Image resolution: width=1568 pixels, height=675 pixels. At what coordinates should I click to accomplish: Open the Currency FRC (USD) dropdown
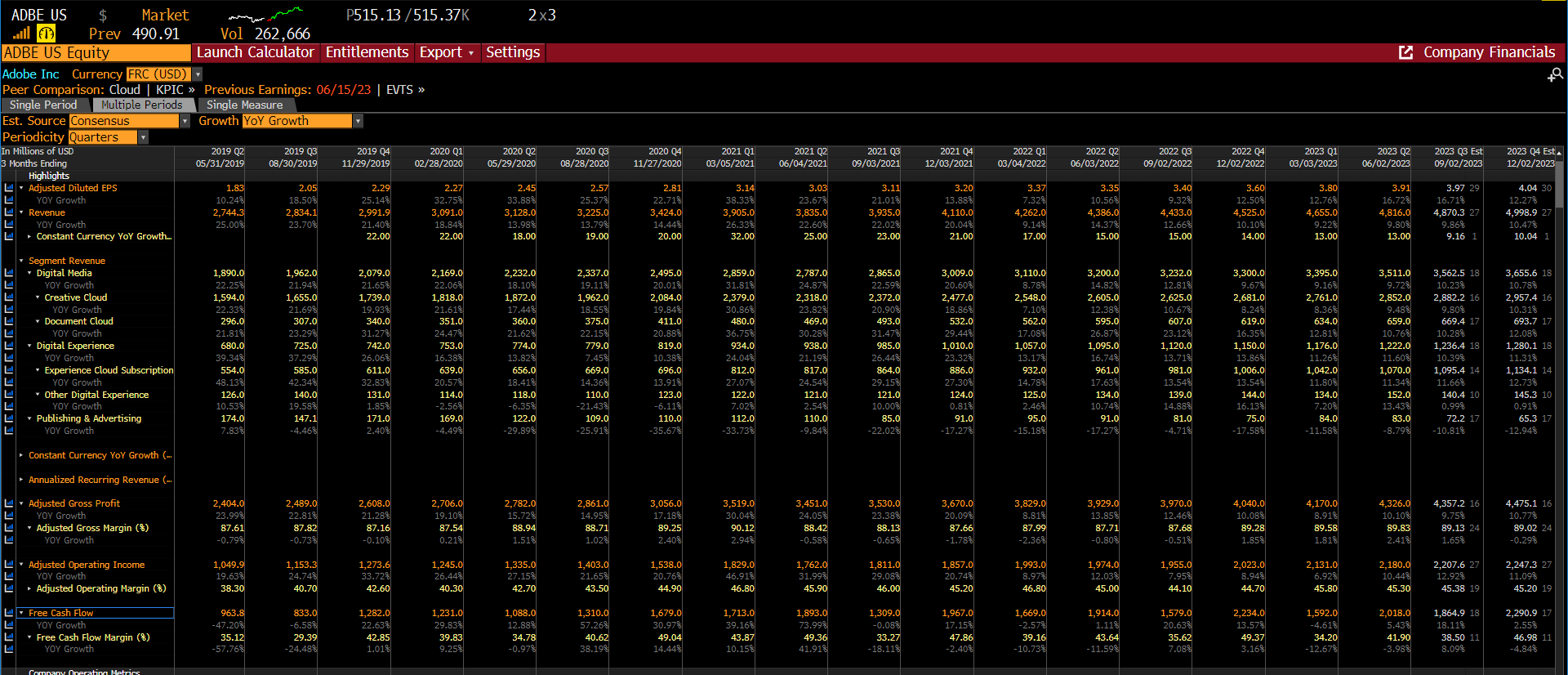(x=198, y=74)
